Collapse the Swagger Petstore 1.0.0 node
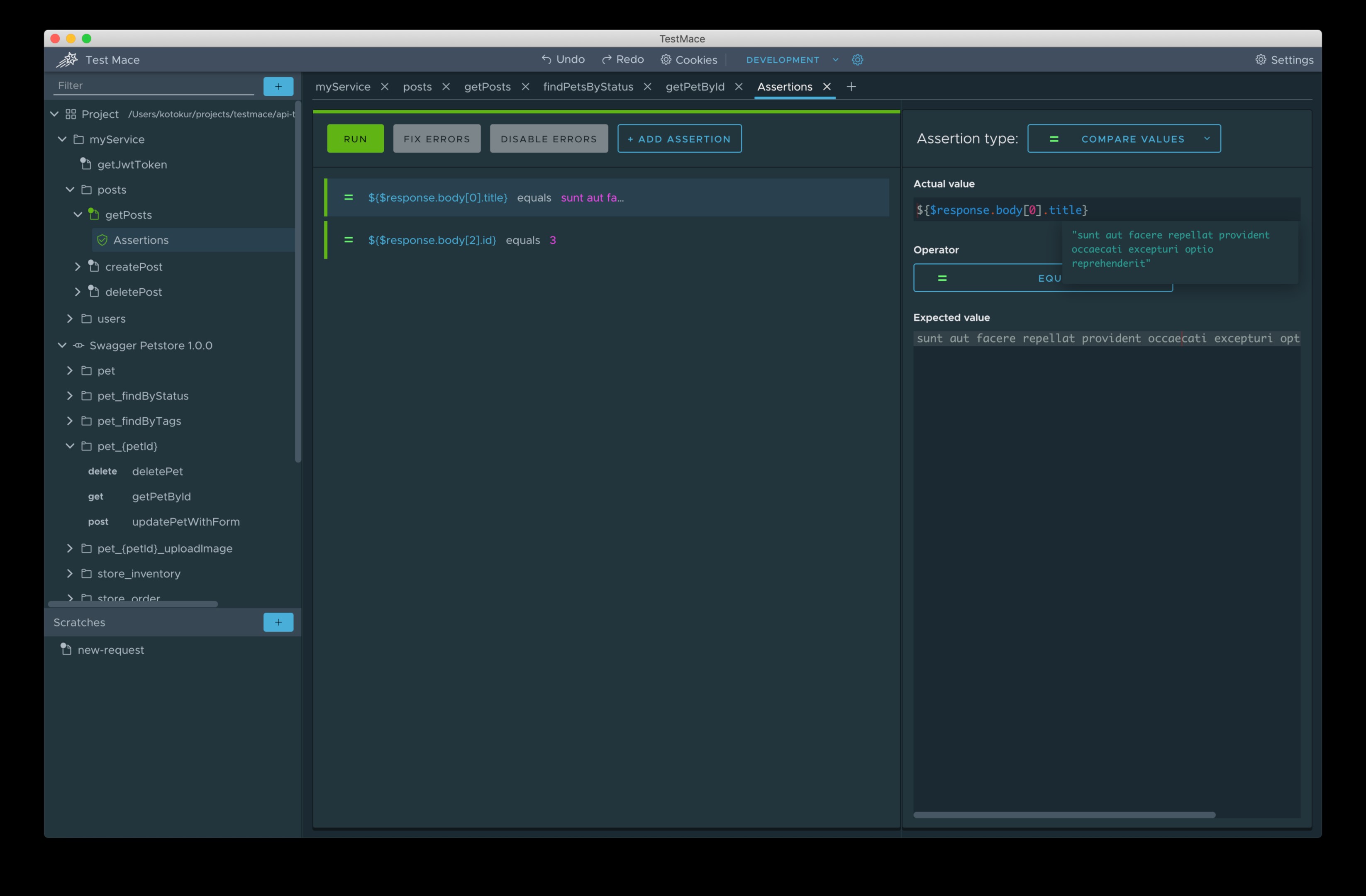Screen dimensions: 1366x896 click(62, 345)
